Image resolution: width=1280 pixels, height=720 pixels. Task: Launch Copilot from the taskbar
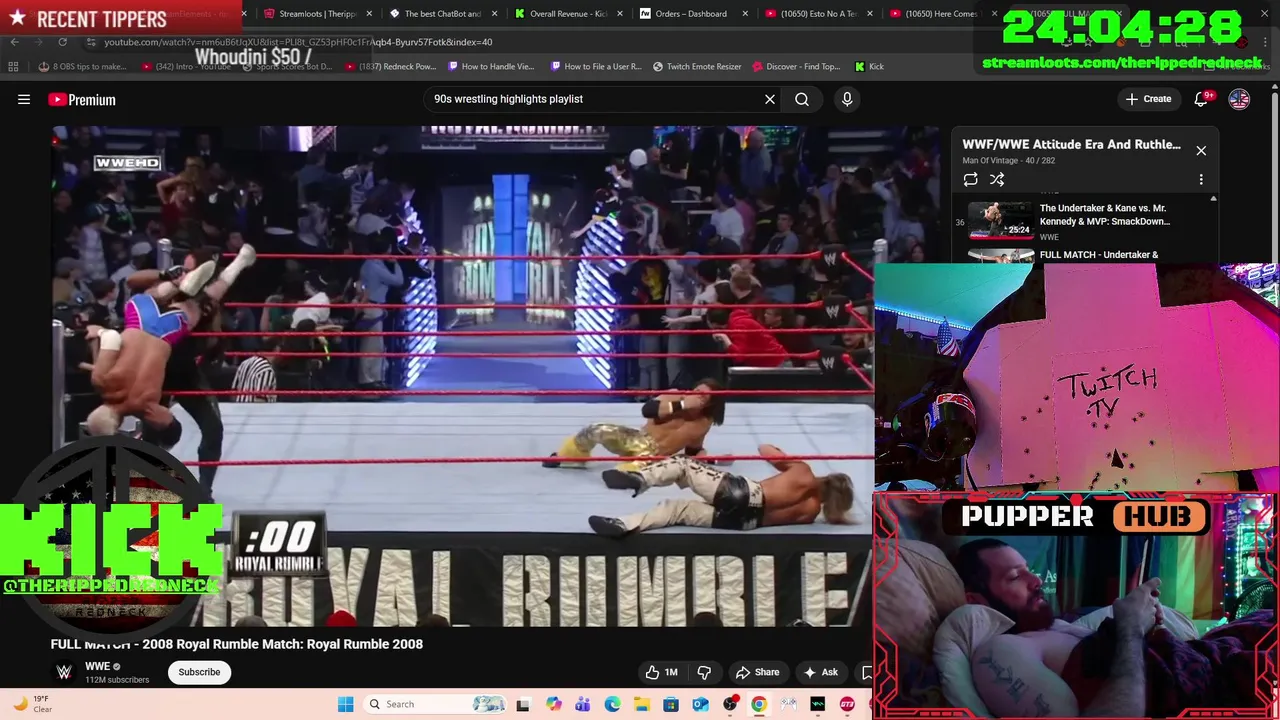click(553, 704)
